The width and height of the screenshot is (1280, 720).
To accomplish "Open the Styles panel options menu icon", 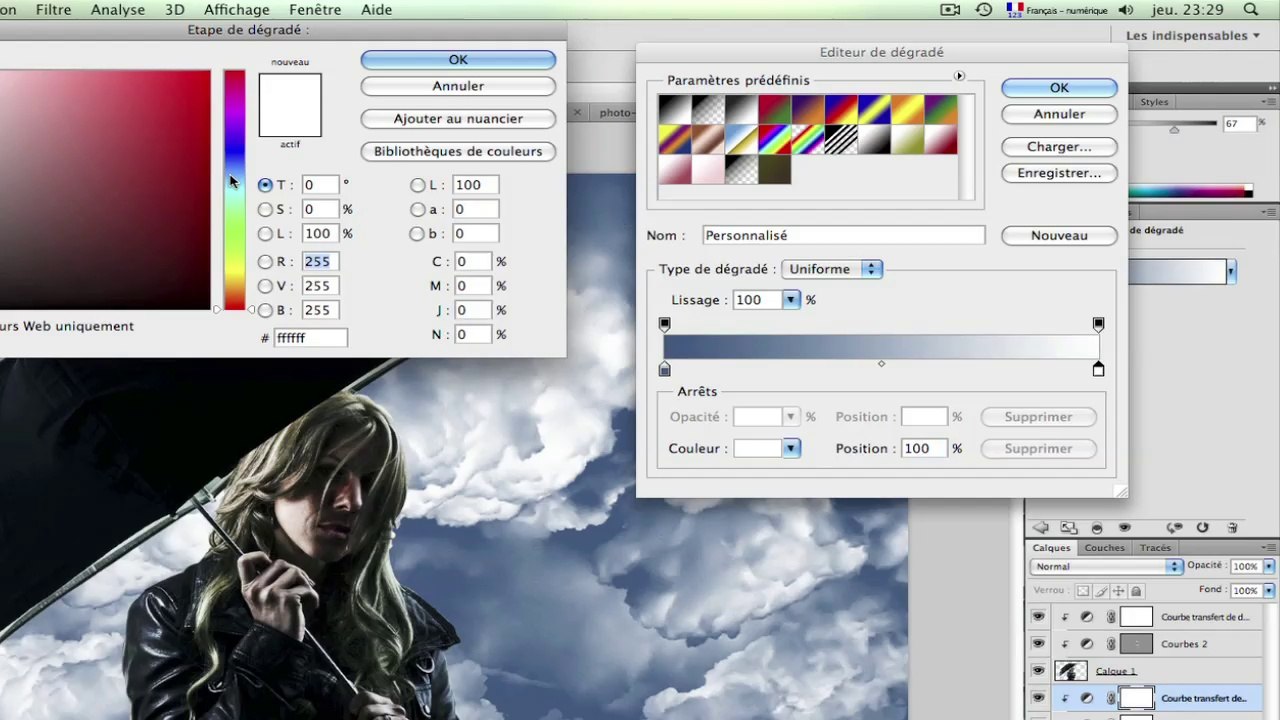I will click(x=1268, y=101).
